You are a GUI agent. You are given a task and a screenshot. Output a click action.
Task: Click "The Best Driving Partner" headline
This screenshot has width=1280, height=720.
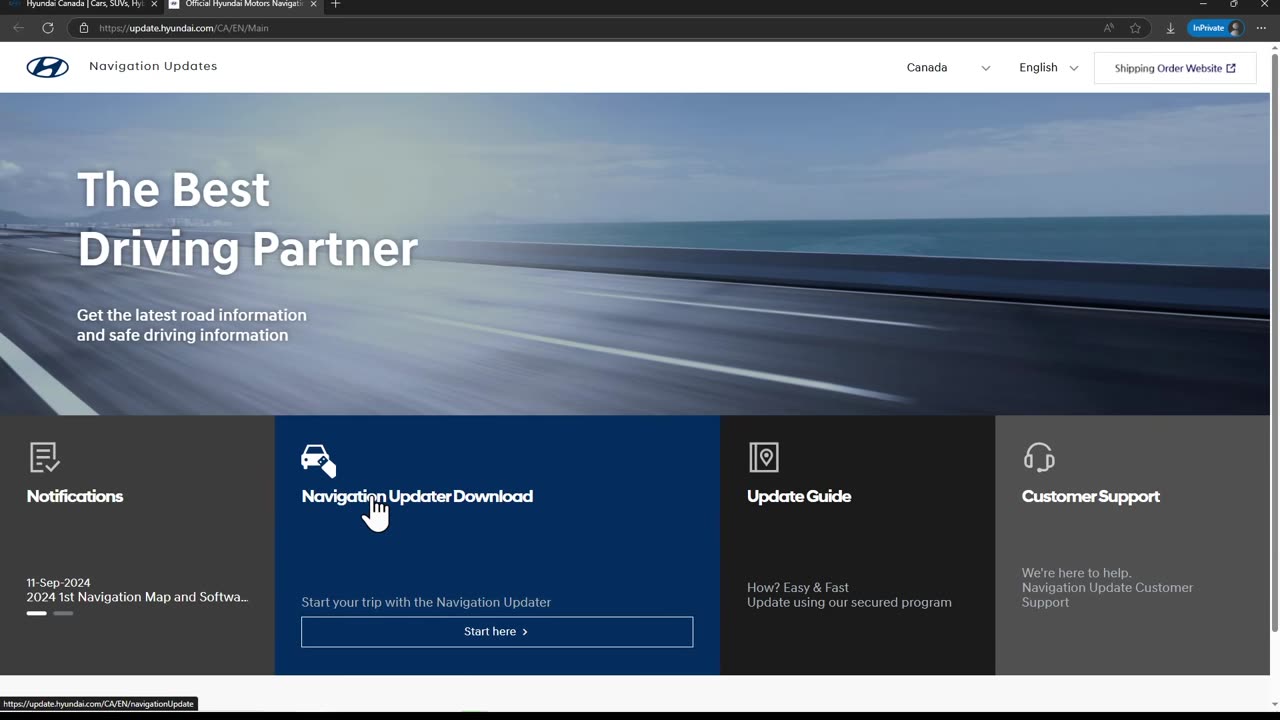[x=247, y=219]
